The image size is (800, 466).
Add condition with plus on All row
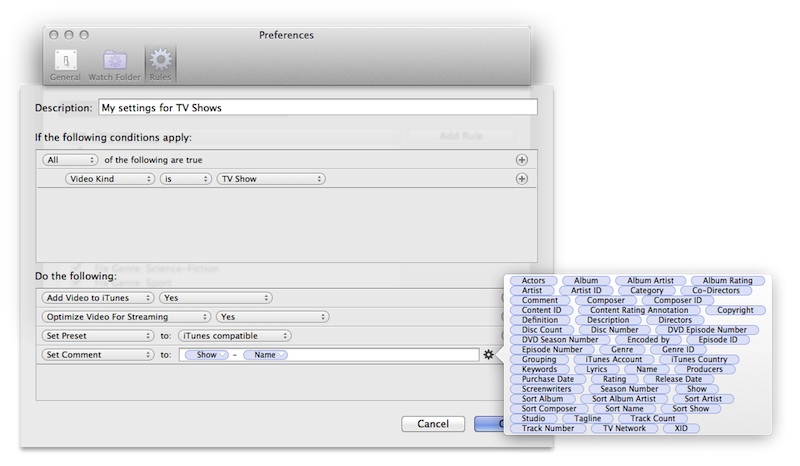521,160
